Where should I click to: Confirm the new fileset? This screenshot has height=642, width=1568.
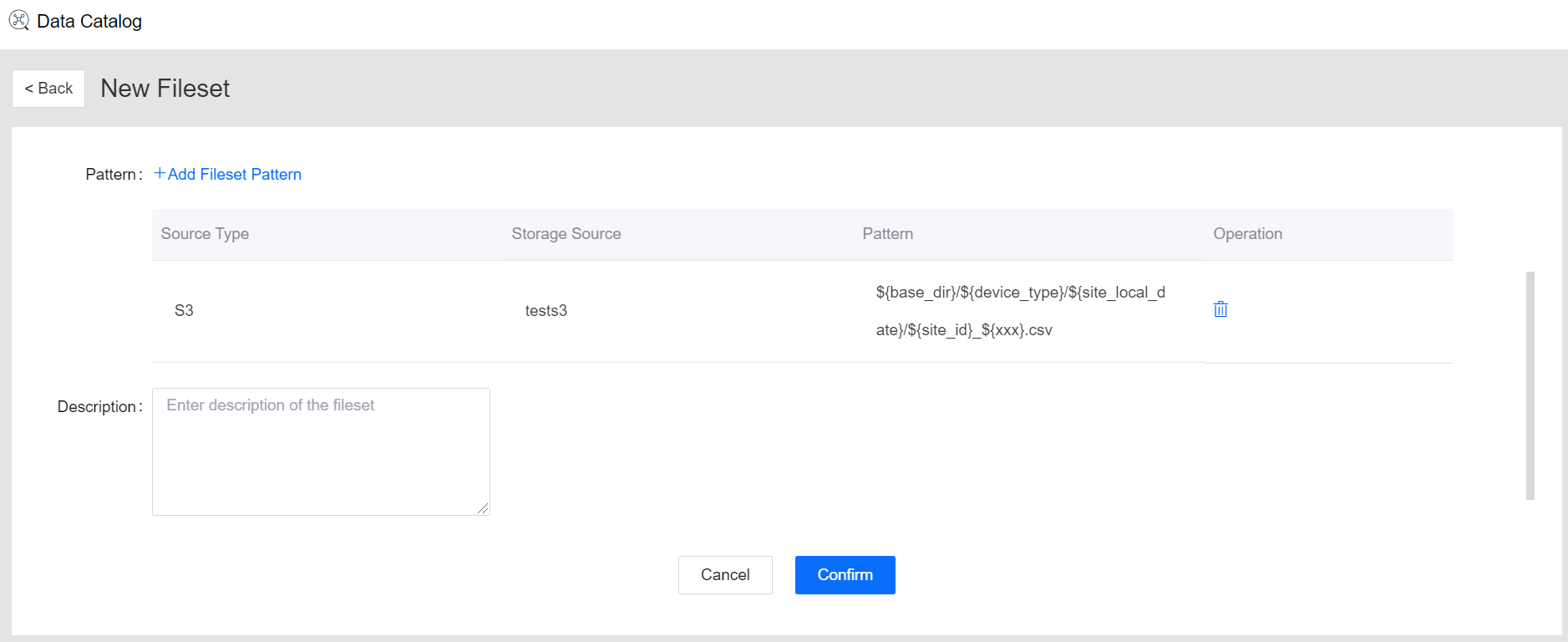[845, 575]
